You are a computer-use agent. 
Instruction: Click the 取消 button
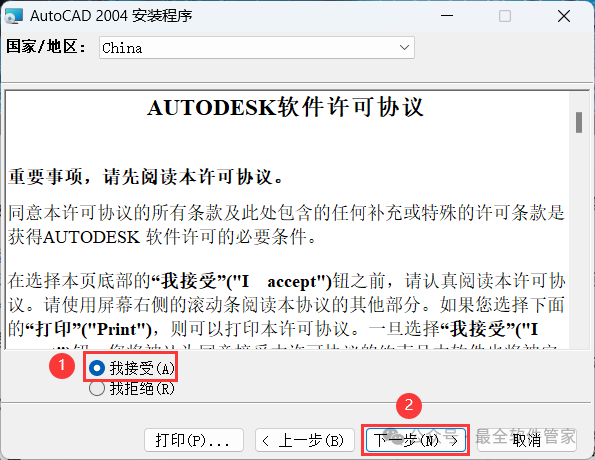(527, 440)
